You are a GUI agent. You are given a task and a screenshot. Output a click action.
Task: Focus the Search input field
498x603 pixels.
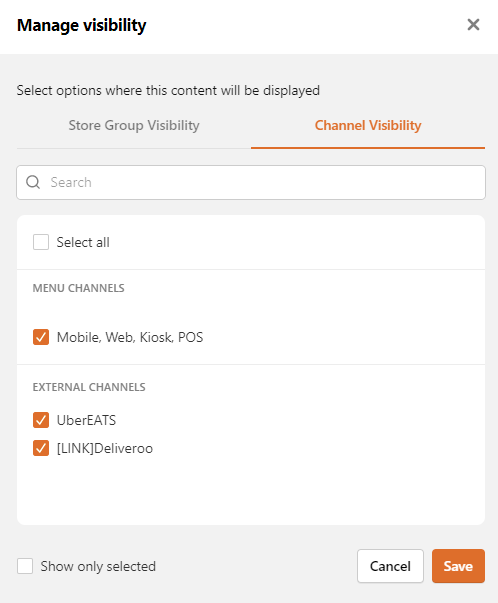point(251,182)
